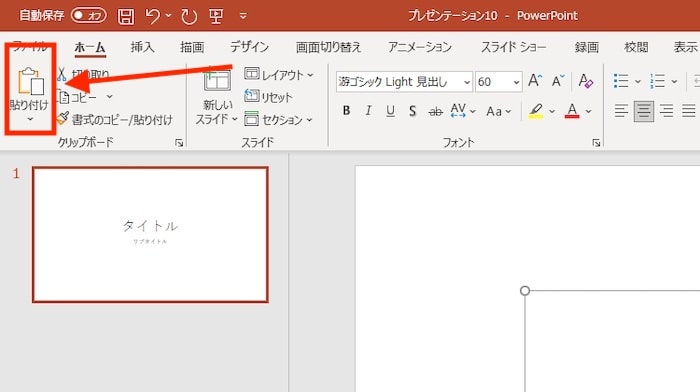Switch to the 録画 (Record) tab
This screenshot has height=392, width=700.
(x=587, y=47)
